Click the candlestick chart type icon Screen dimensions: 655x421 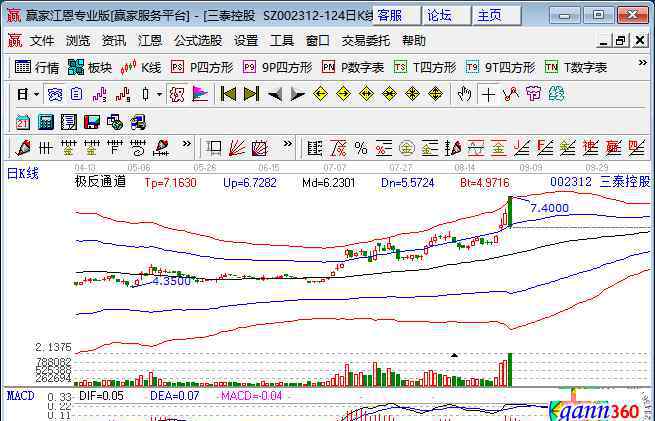[145, 94]
